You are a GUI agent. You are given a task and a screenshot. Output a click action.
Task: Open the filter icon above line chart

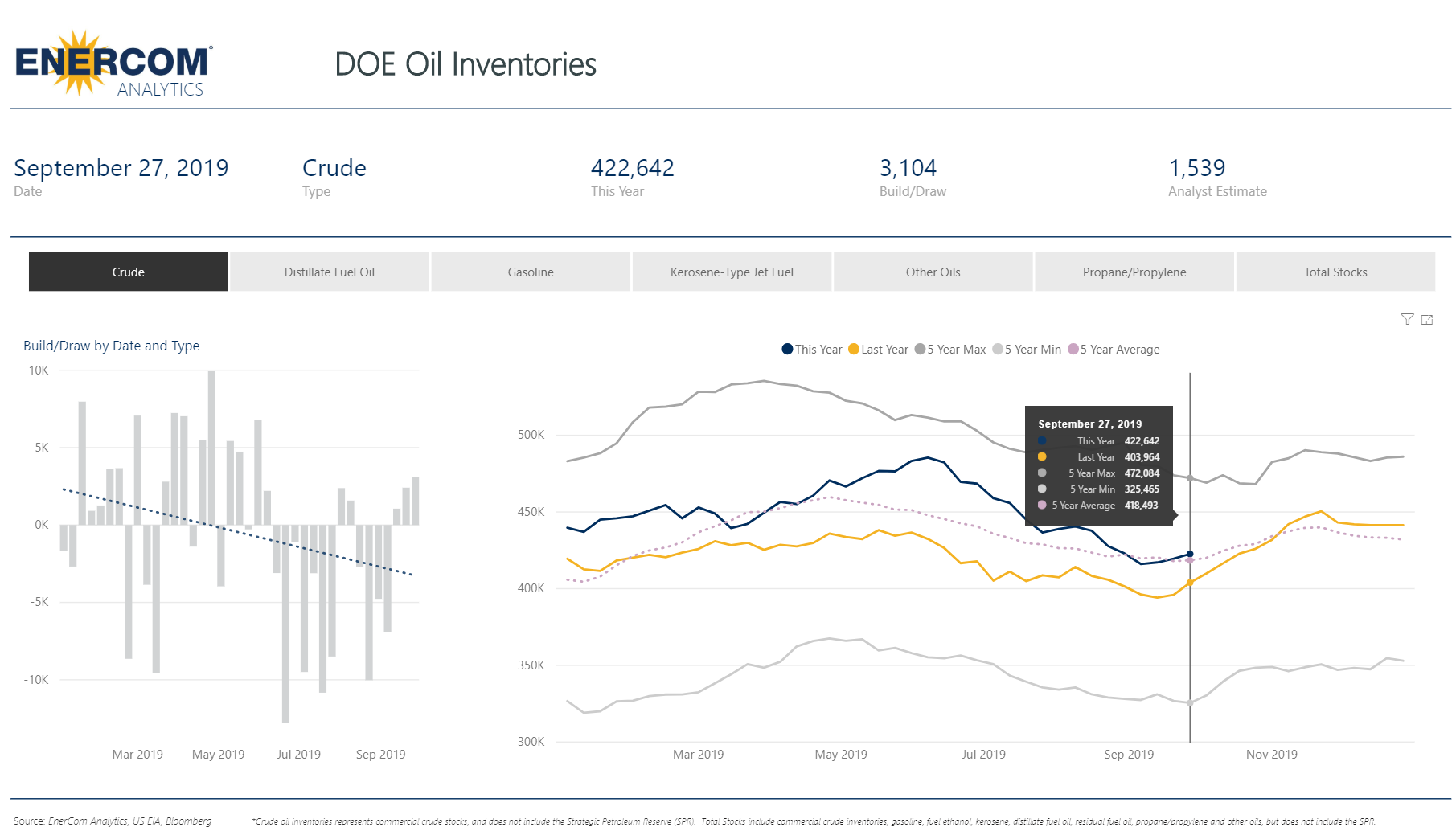tap(1407, 320)
